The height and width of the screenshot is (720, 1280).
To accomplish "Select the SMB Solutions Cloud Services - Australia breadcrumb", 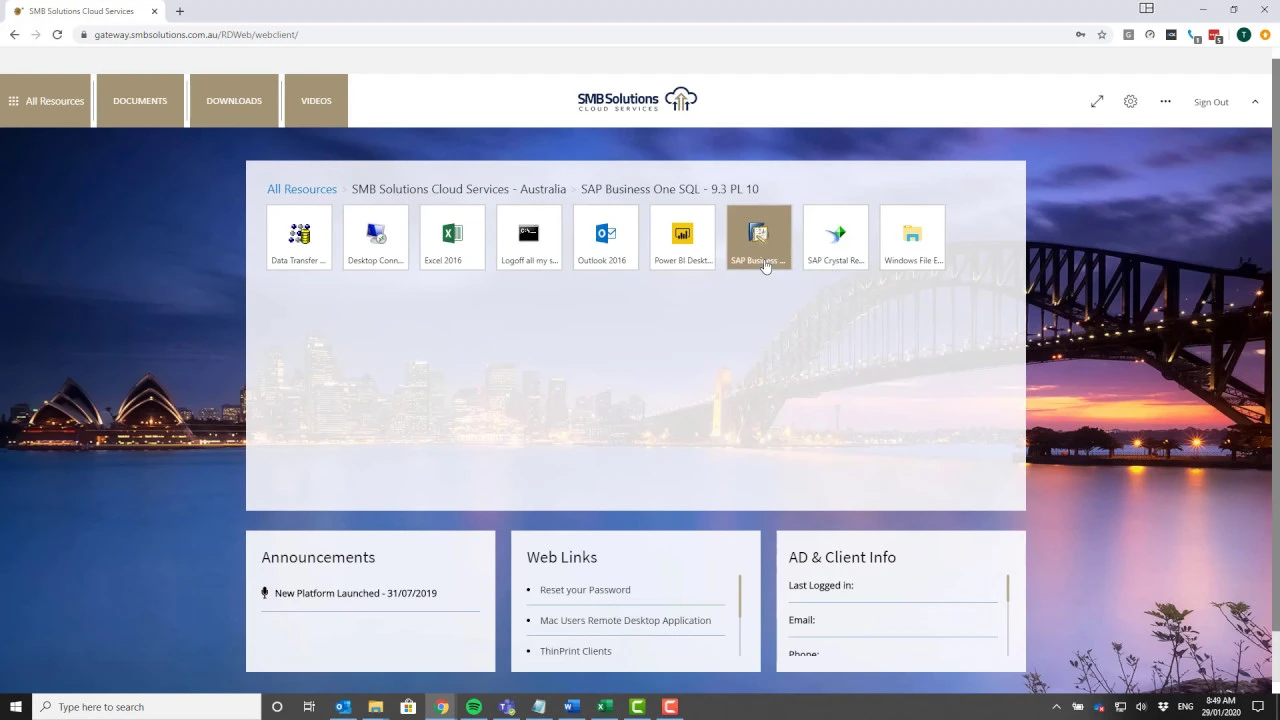I will pyautogui.click(x=459, y=189).
